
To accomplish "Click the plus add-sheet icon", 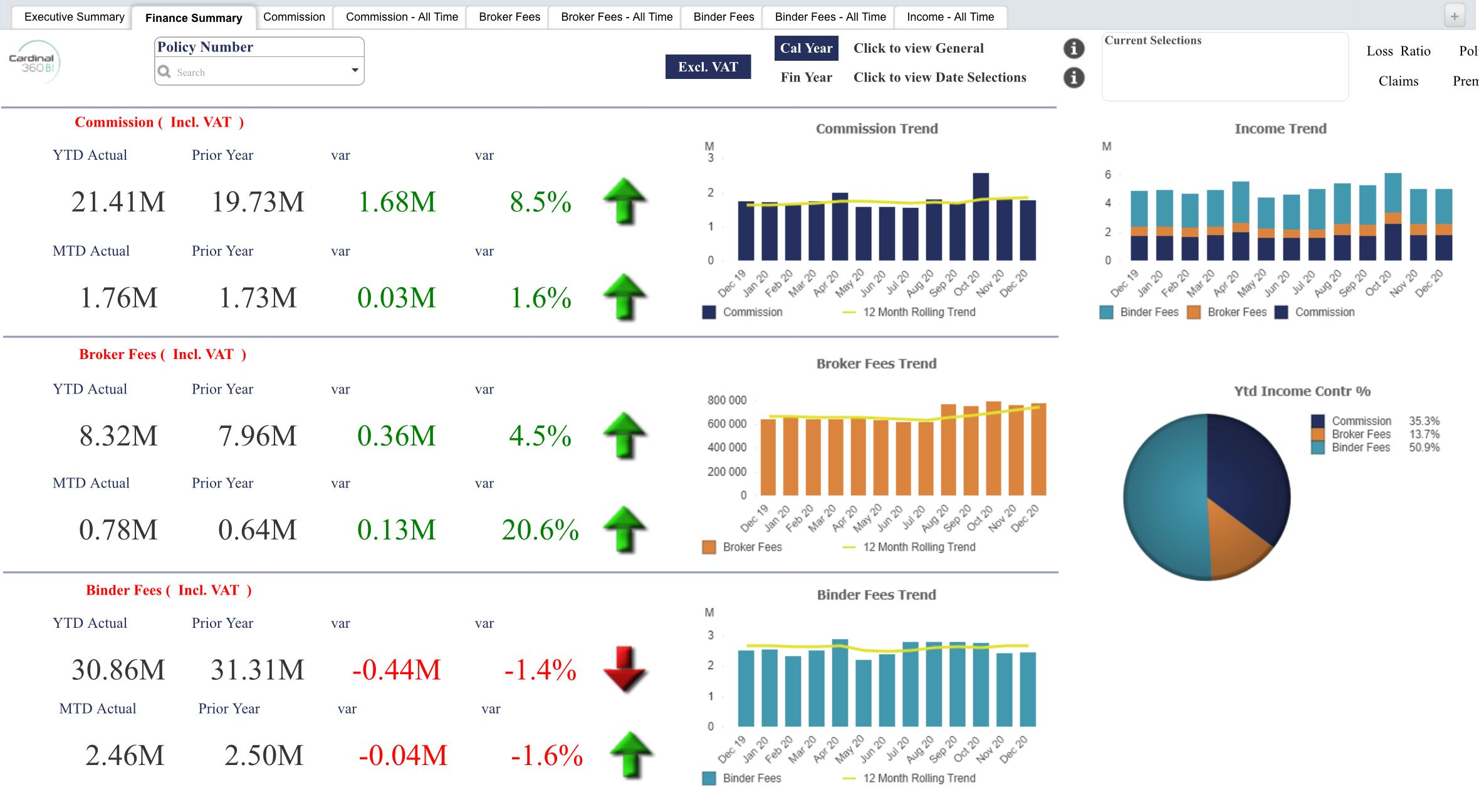I will 1455,16.
